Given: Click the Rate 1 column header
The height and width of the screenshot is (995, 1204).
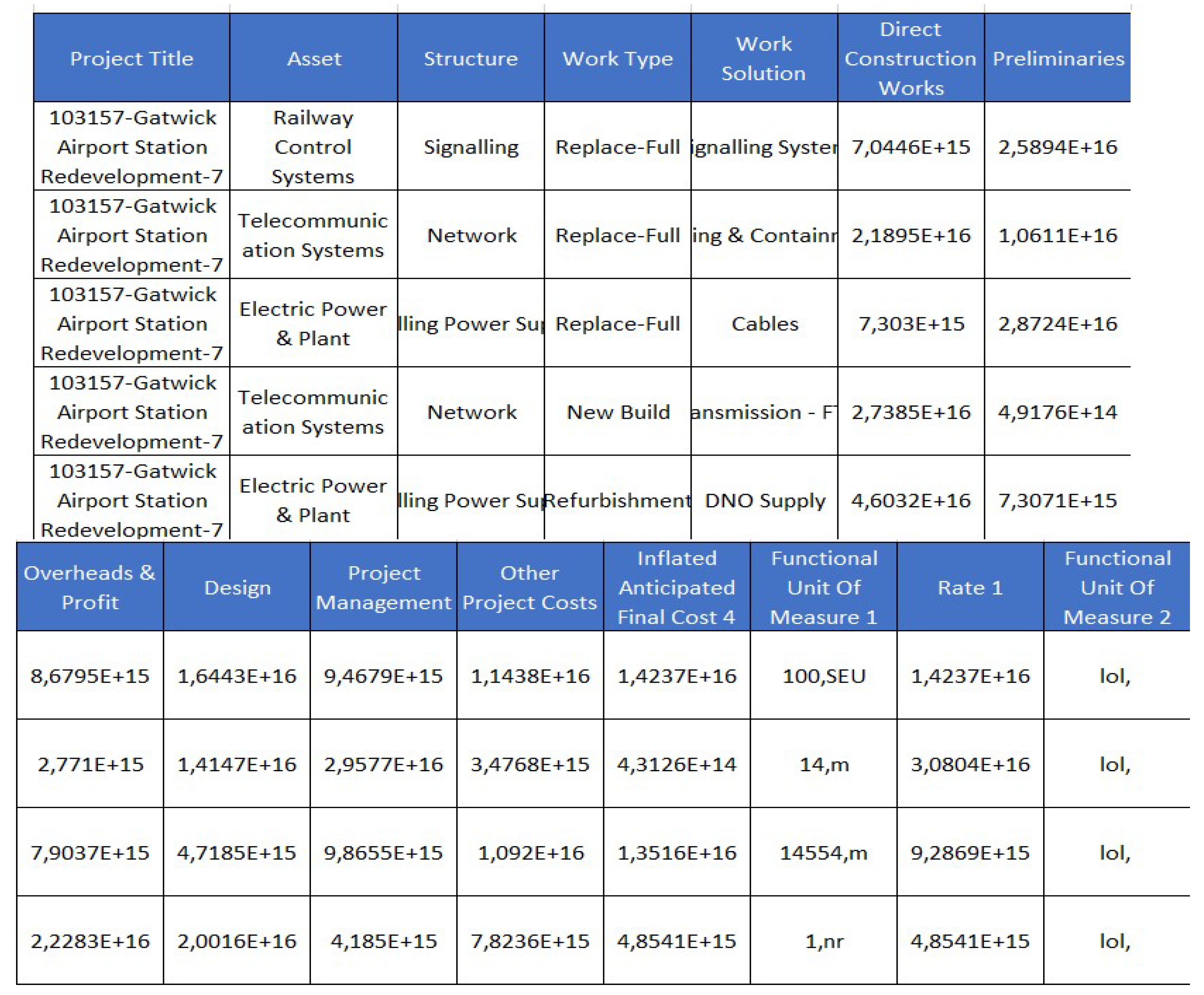Looking at the screenshot, I should click(970, 588).
